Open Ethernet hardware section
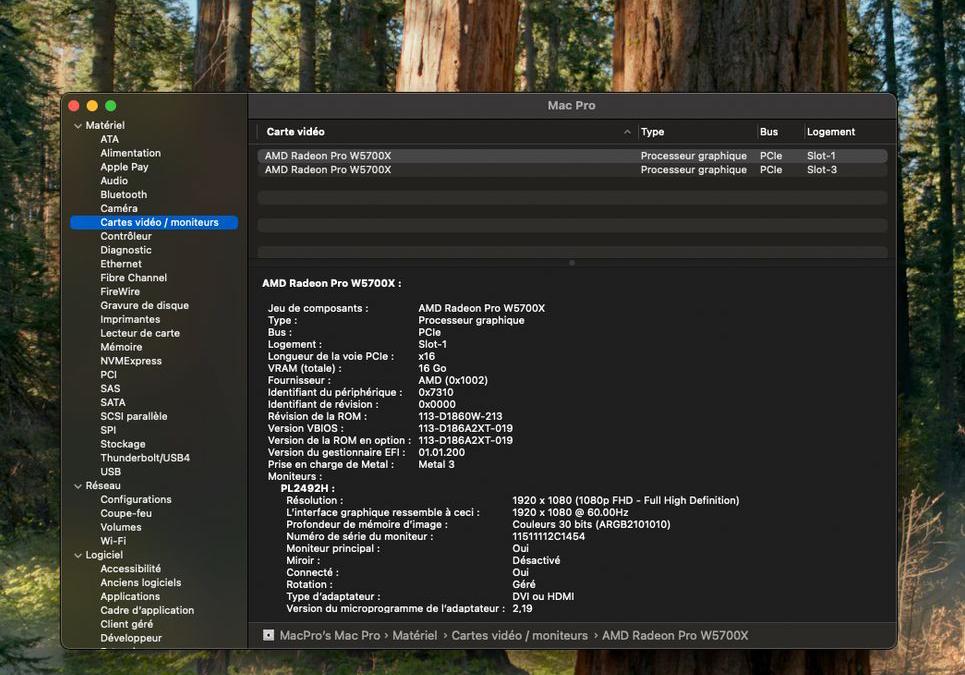965x675 pixels. [121, 264]
